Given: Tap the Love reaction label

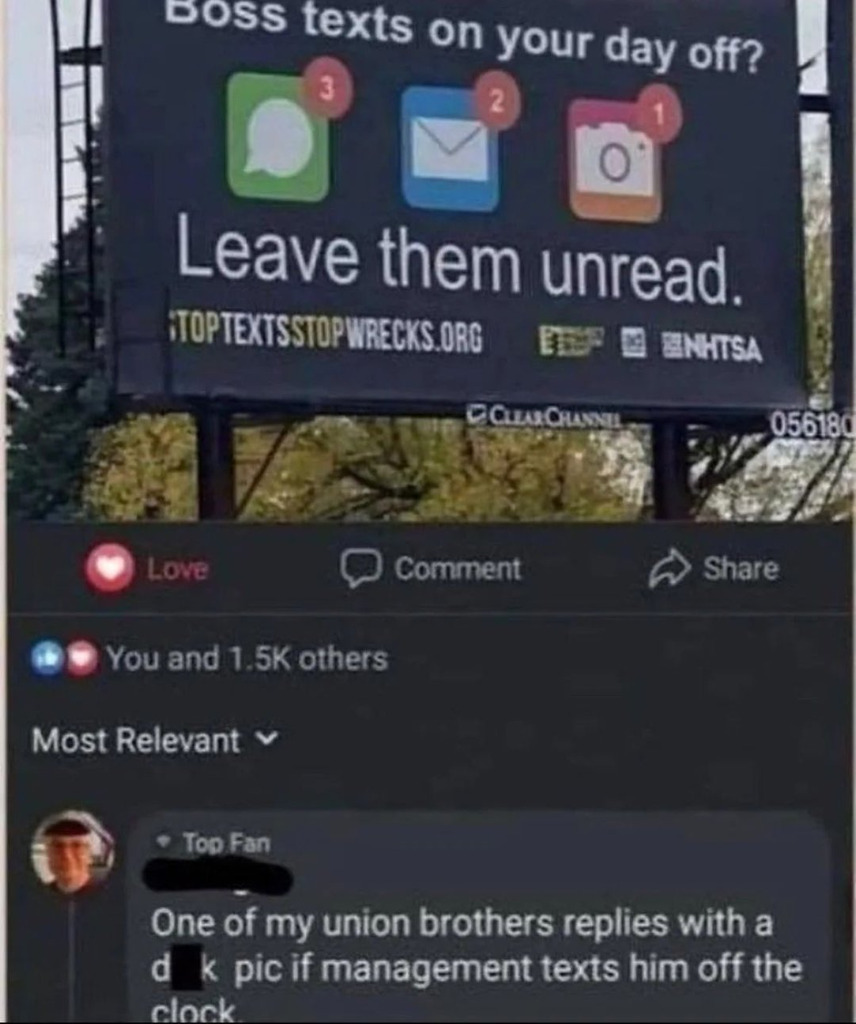Looking at the screenshot, I should pyautogui.click(x=178, y=569).
